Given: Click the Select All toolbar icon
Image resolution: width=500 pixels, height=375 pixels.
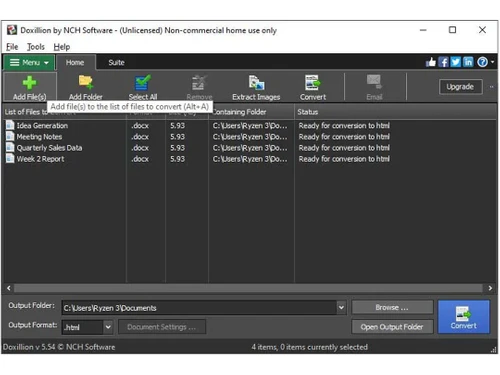Looking at the screenshot, I should tap(143, 83).
